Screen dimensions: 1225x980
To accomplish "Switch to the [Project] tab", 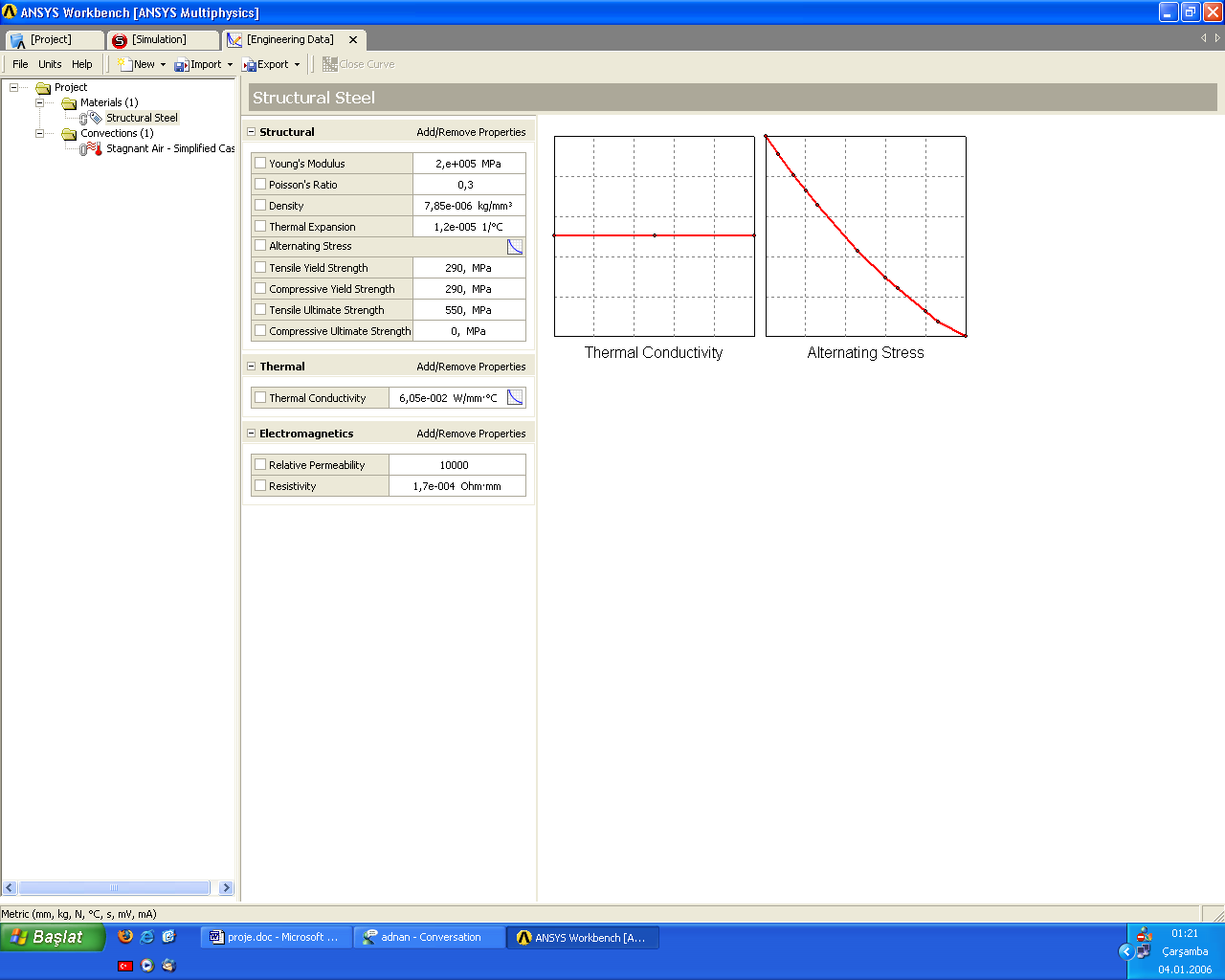I will tap(55, 40).
